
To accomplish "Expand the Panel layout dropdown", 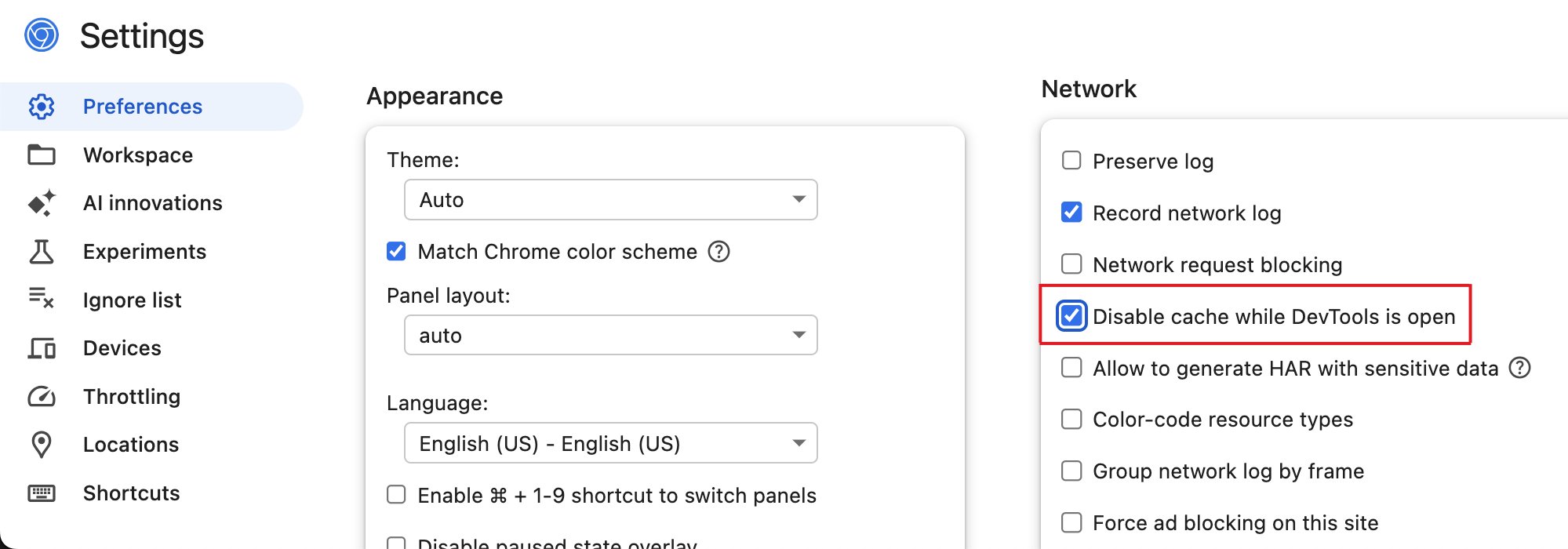I will click(x=610, y=336).
